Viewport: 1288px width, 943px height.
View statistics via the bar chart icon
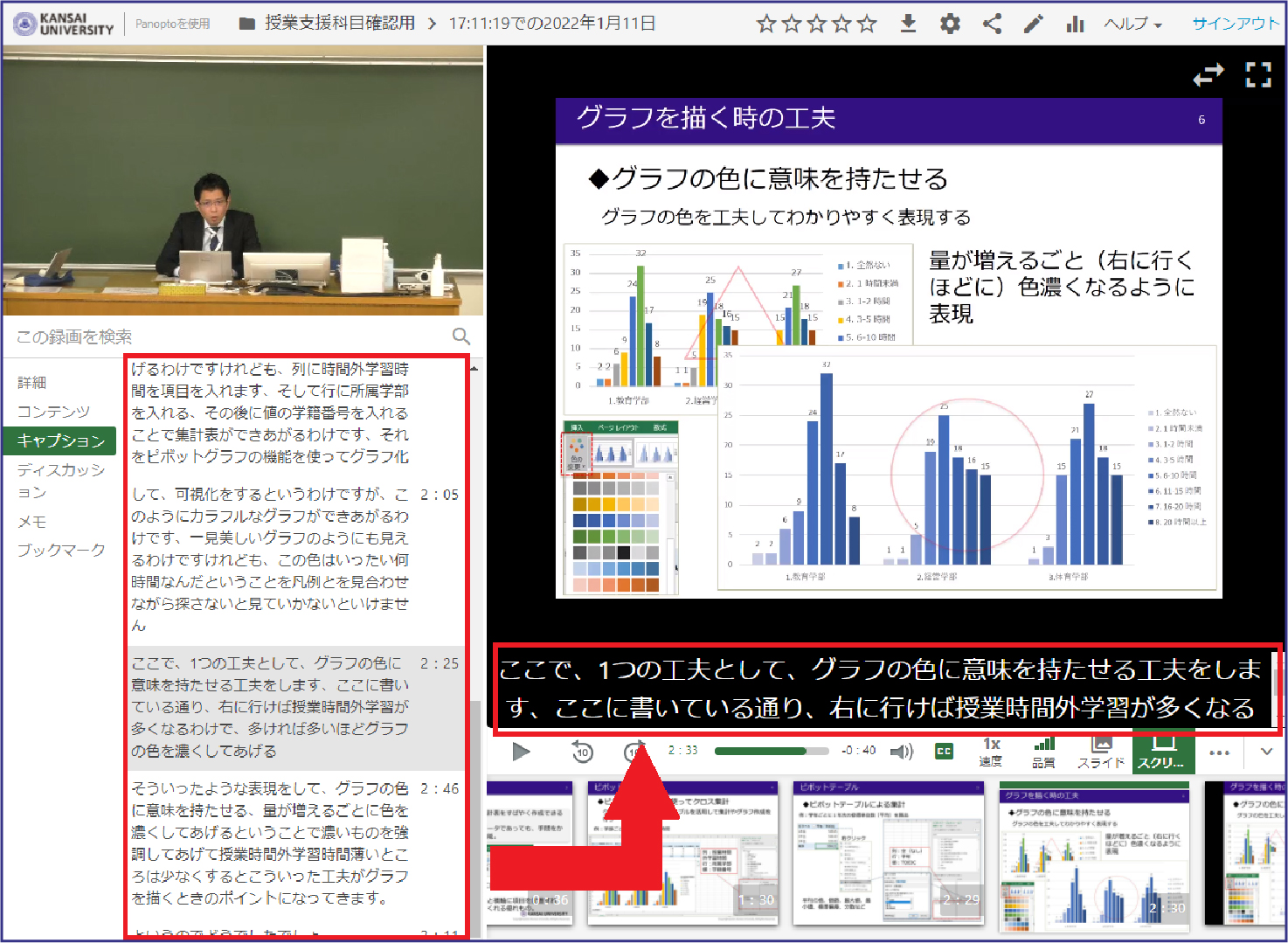tap(1075, 24)
